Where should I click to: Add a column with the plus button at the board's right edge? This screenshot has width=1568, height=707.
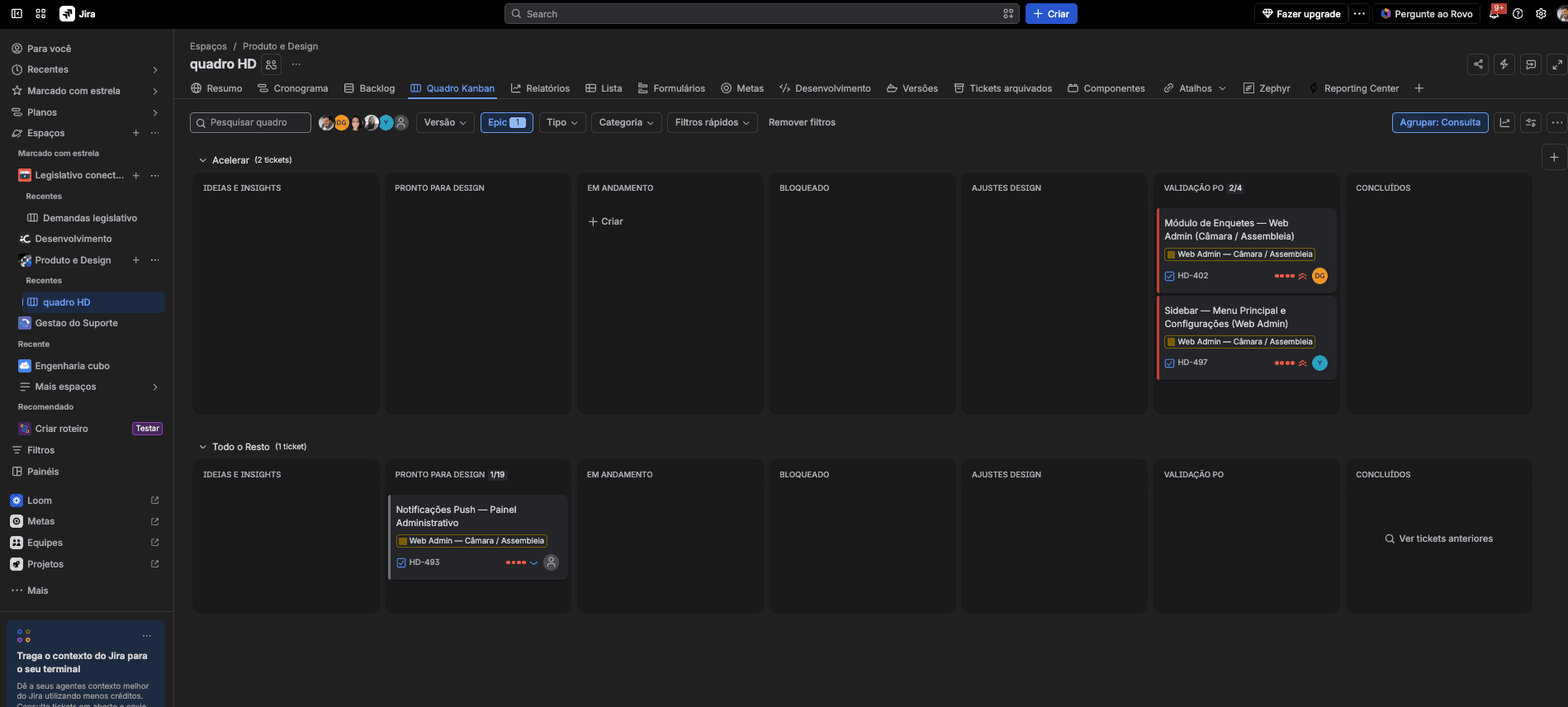click(x=1554, y=157)
